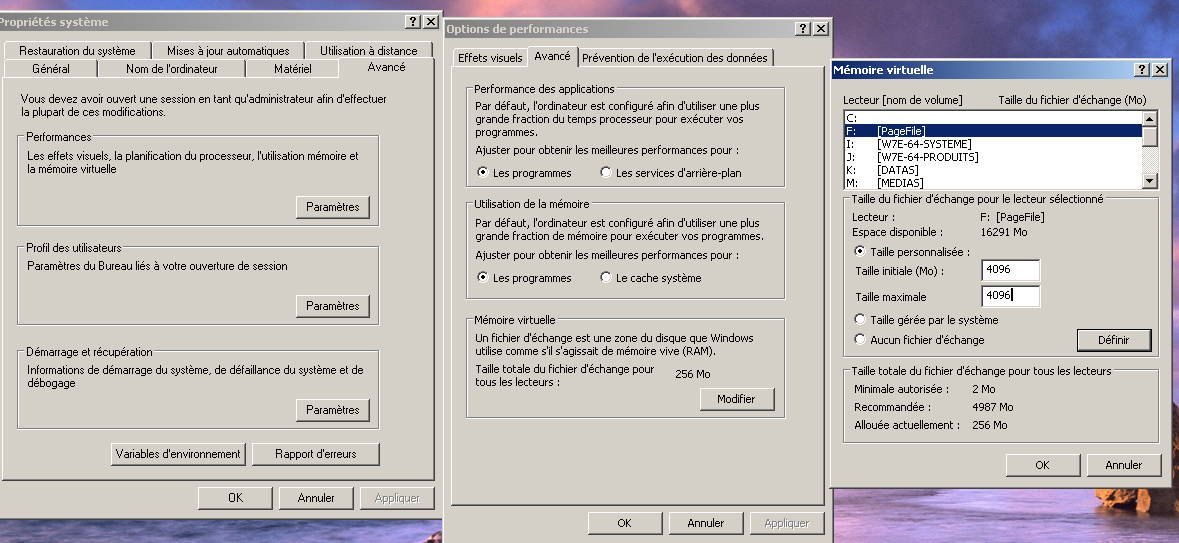Select Avancé tab in Options de performances

click(552, 56)
